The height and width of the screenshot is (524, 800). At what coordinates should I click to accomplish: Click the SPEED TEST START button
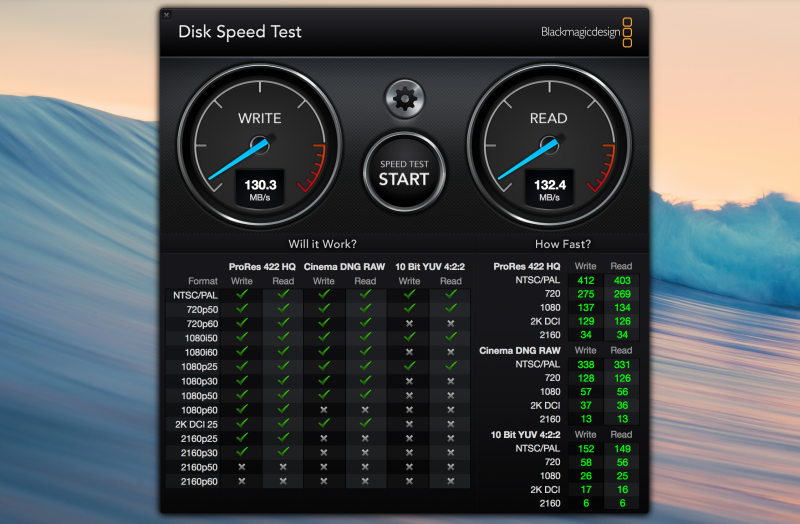404,172
